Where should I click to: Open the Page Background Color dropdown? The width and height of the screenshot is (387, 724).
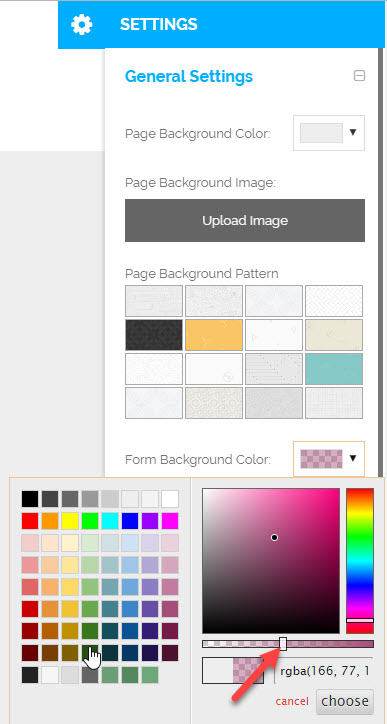click(x=329, y=133)
